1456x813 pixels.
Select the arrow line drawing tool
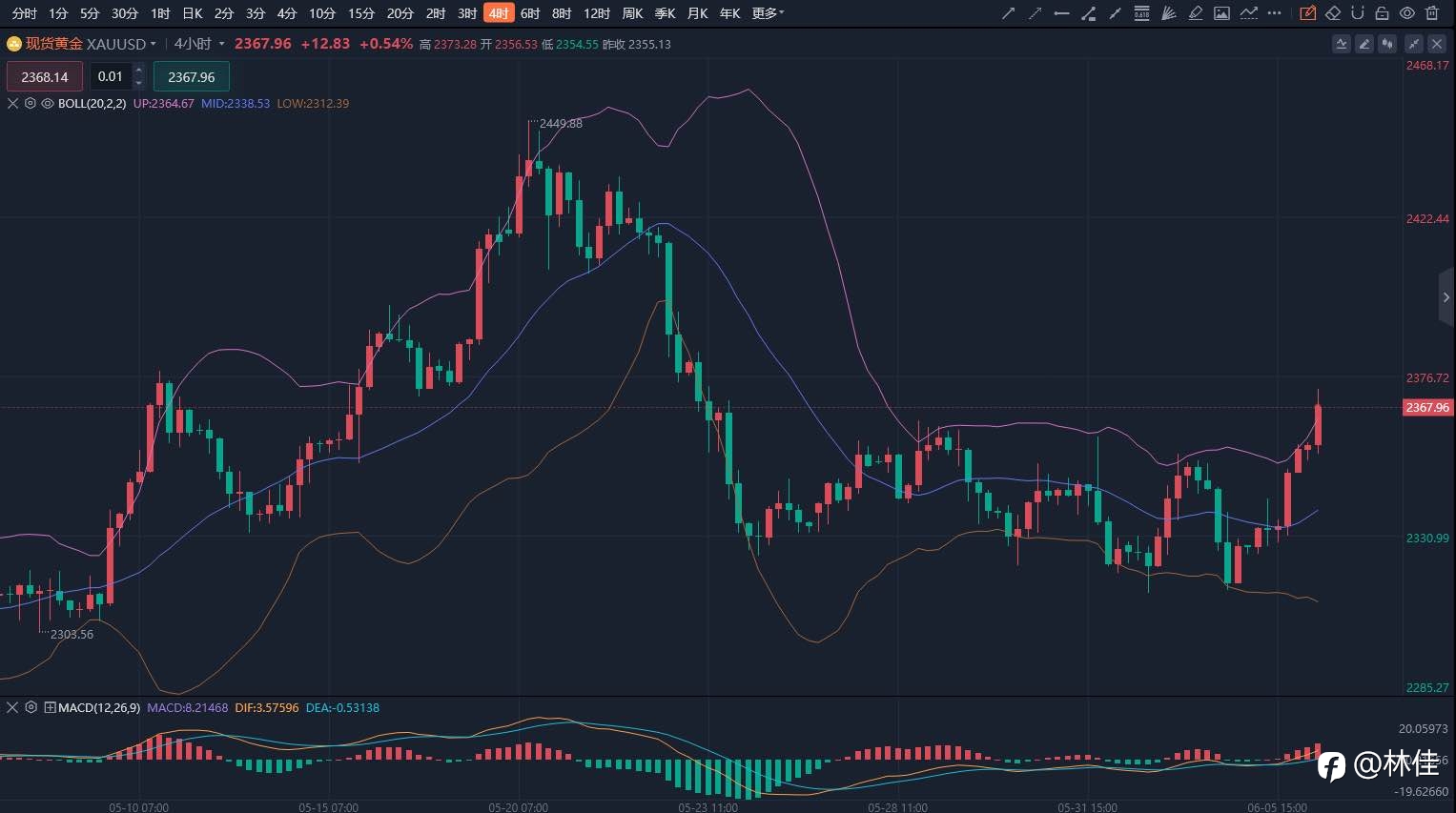(x=1008, y=13)
